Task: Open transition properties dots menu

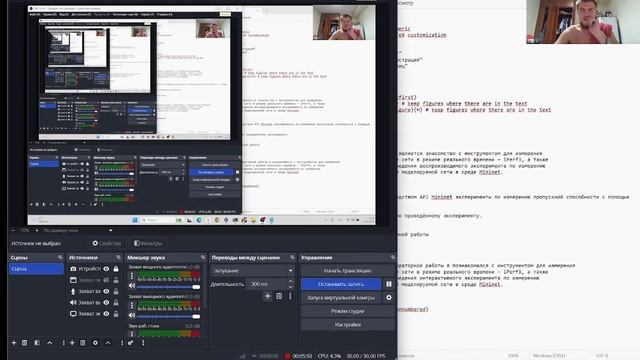Action: click(290, 296)
